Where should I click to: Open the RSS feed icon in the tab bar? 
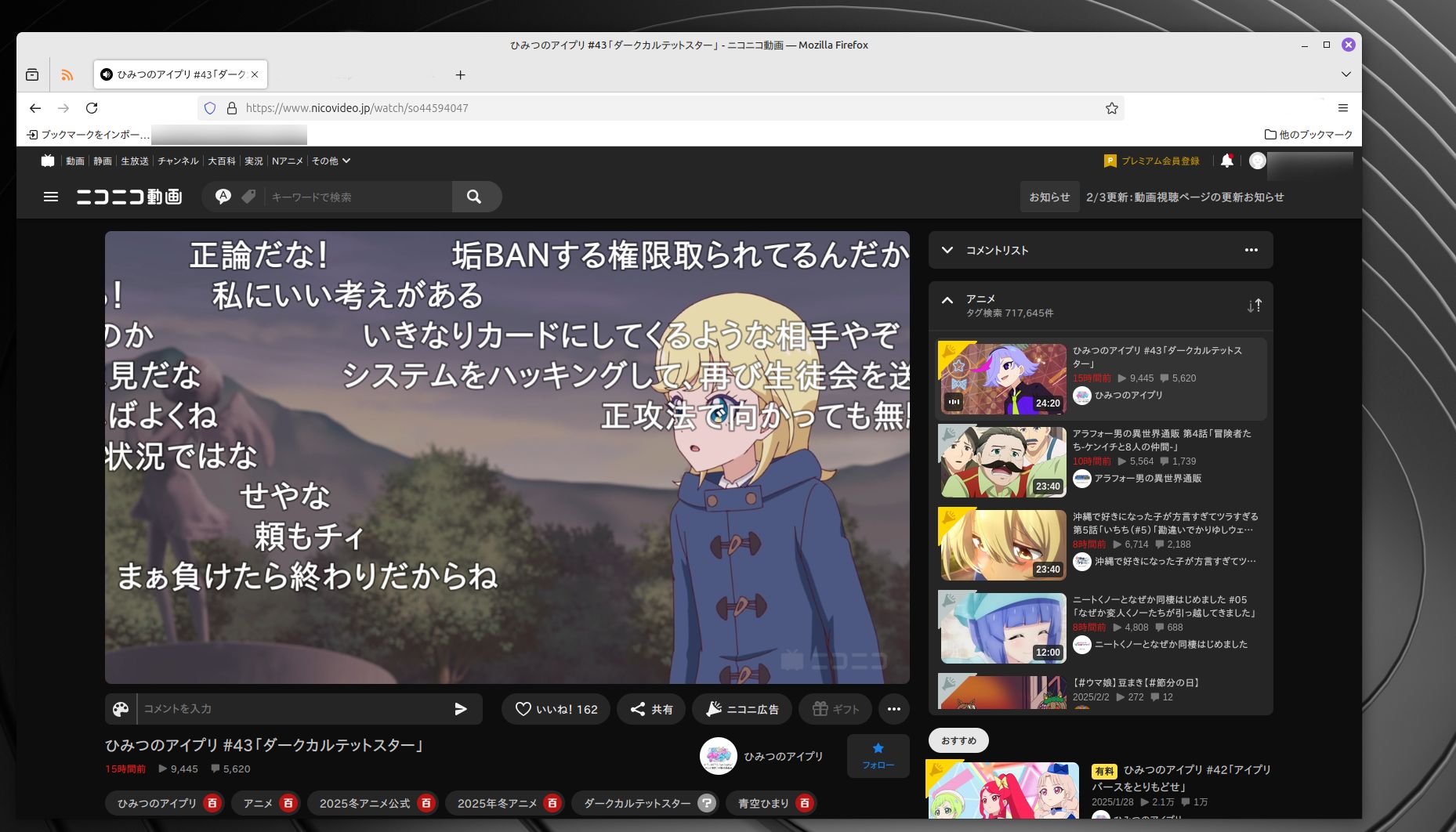point(67,75)
